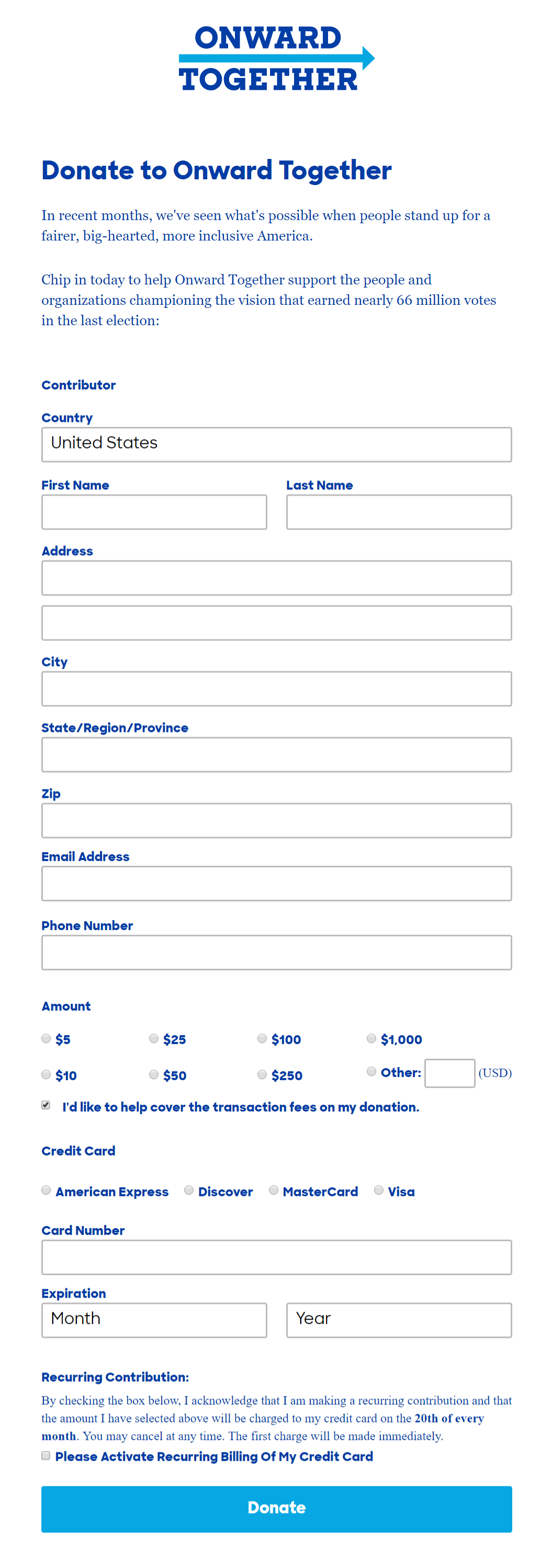Open the Country dropdown
Viewport: 552px width, 1568px height.
(276, 444)
